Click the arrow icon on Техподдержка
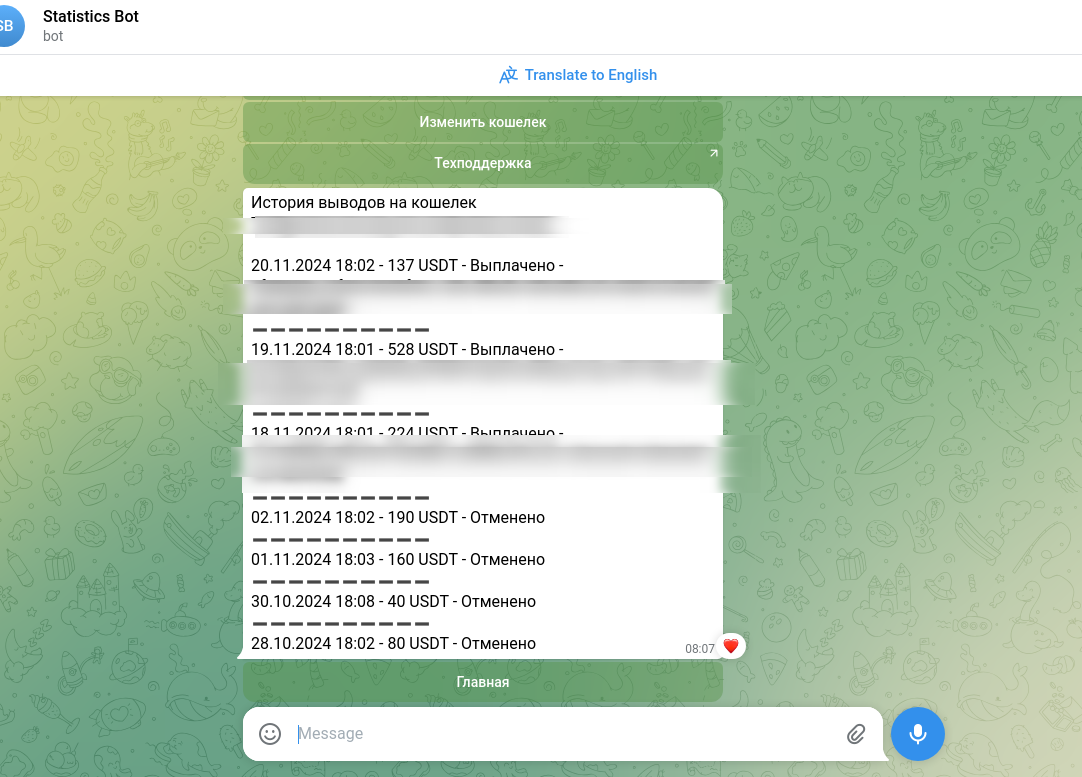The height and width of the screenshot is (777, 1082). tap(713, 154)
